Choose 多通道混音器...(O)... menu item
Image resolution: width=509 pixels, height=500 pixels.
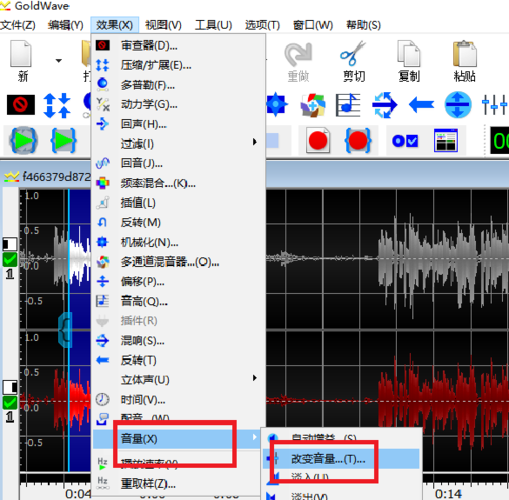click(x=178, y=262)
